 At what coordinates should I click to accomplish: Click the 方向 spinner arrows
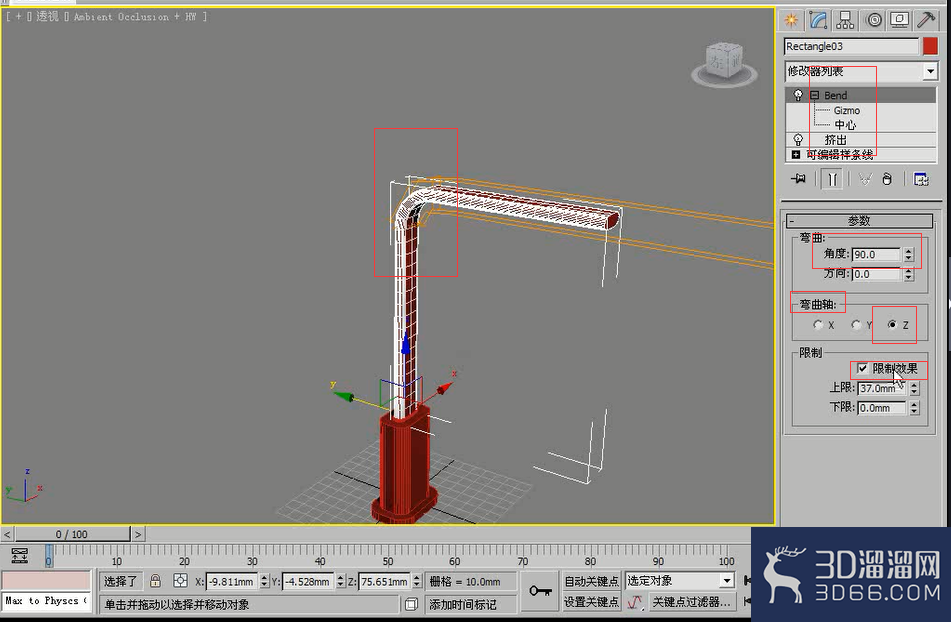(909, 274)
